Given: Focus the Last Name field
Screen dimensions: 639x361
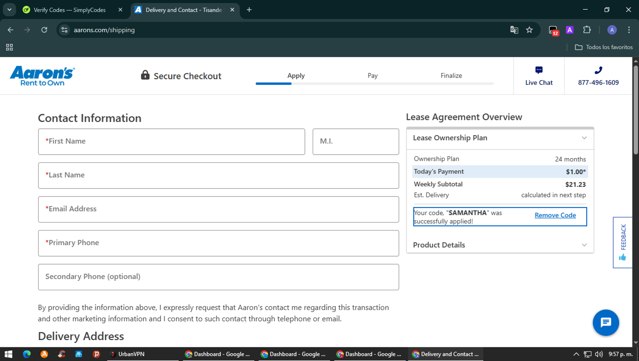Looking at the screenshot, I should [218, 175].
